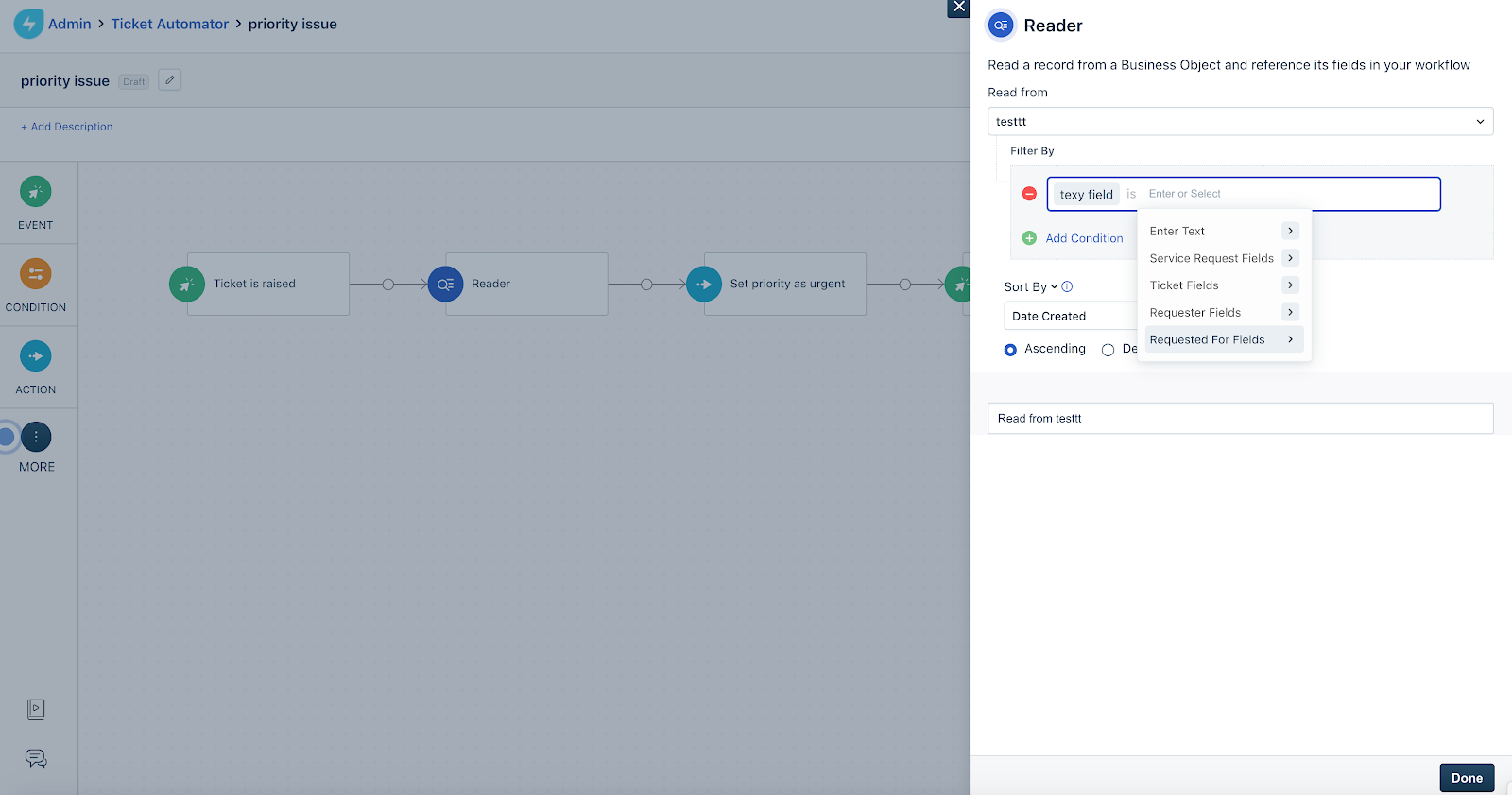
Task: Open the Read from testtt dropdown
Action: (x=1240, y=121)
